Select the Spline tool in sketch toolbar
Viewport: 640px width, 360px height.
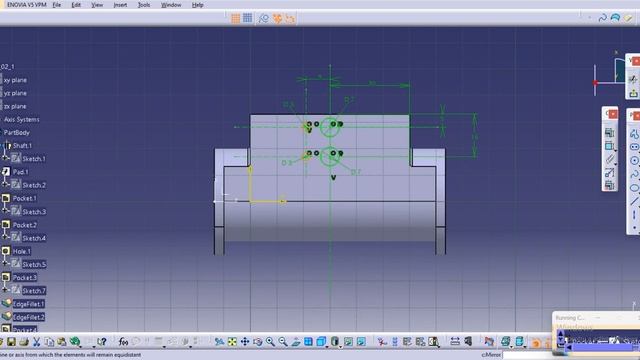[x=634, y=174]
